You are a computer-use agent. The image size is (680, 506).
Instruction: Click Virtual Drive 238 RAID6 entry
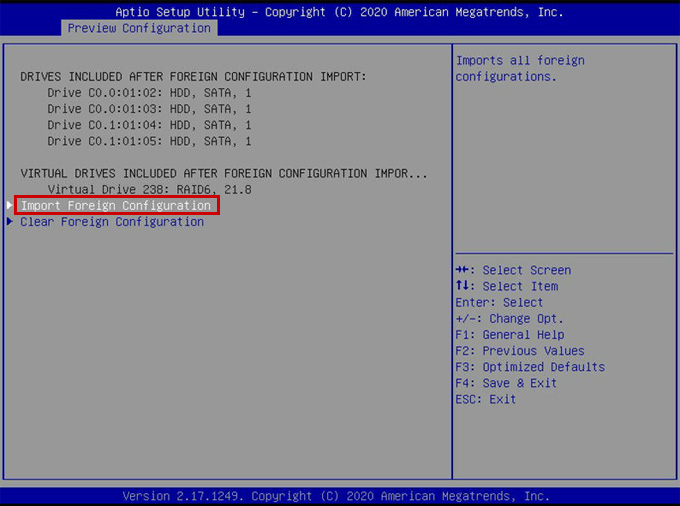coord(149,189)
